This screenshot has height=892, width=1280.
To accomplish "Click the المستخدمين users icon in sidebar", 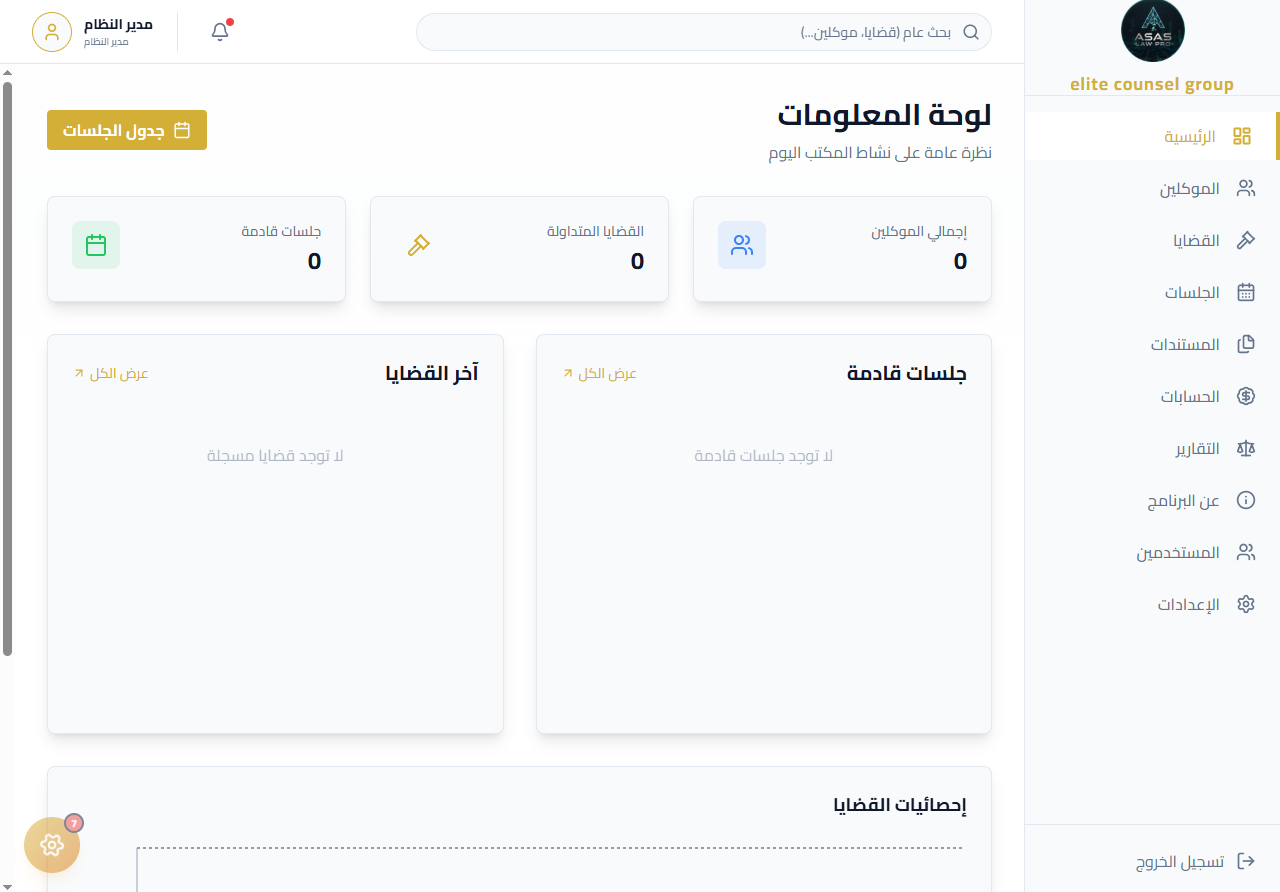I will tap(1245, 552).
